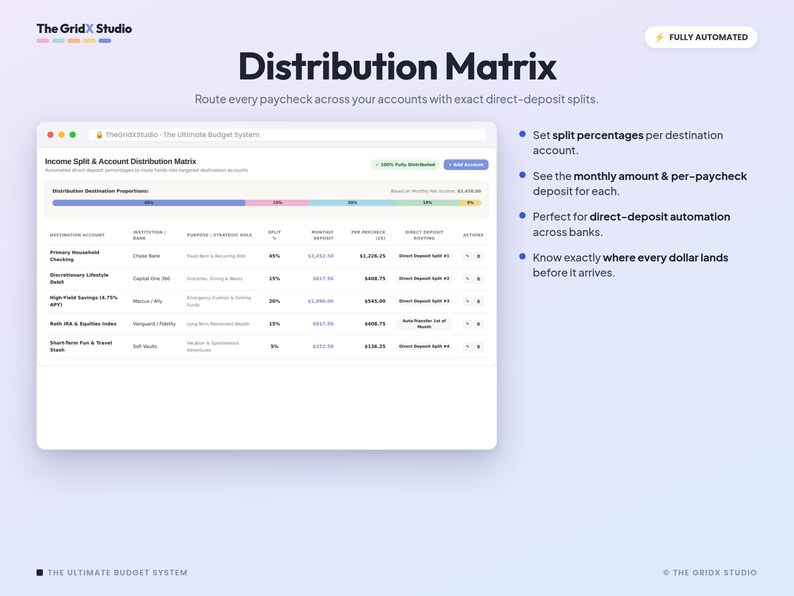Viewport: 794px width, 596px height.
Task: Click the Chase Bank cell
Action: [x=146, y=256]
